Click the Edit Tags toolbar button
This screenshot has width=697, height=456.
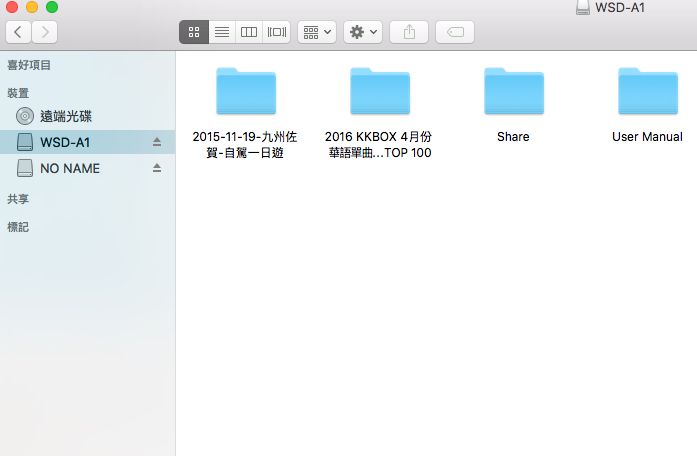(x=455, y=32)
